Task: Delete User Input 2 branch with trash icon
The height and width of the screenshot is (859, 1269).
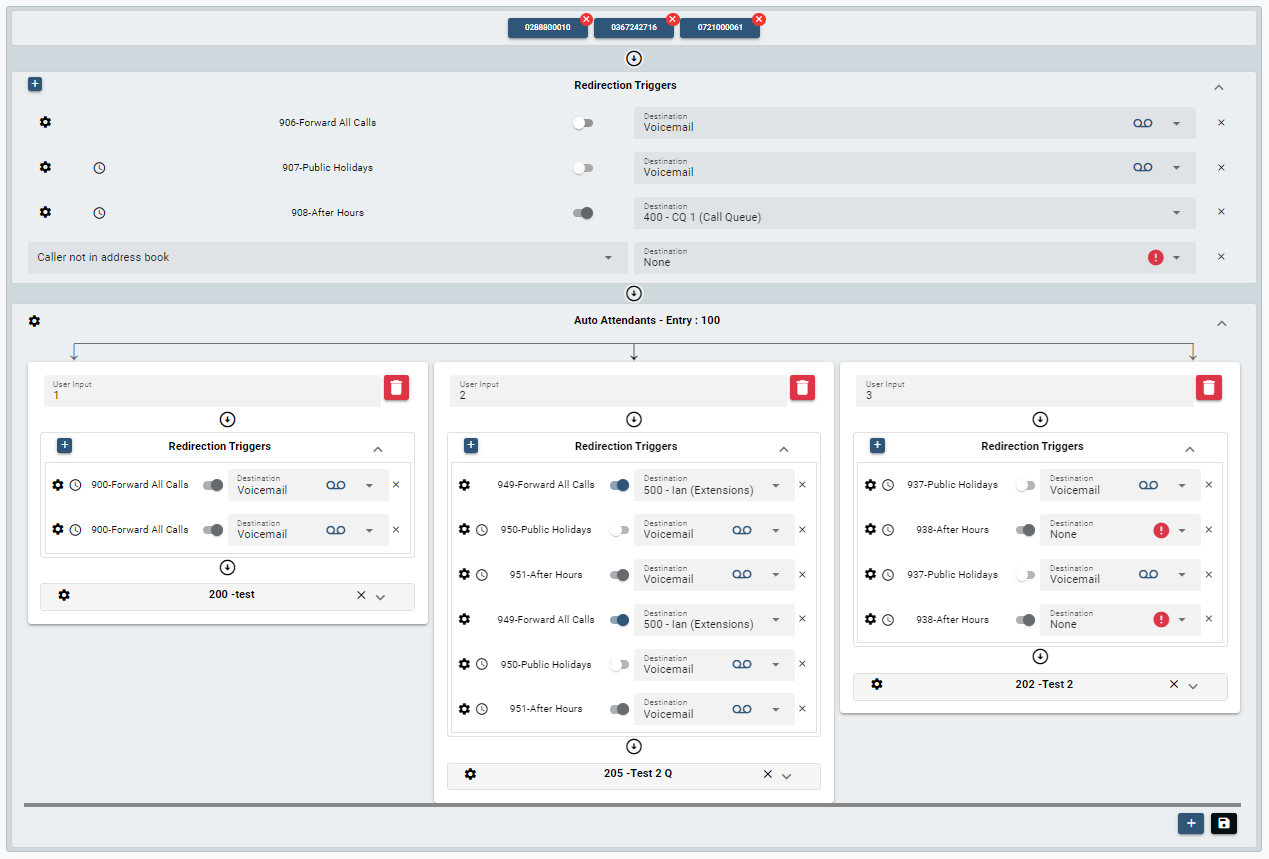Action: pos(803,388)
